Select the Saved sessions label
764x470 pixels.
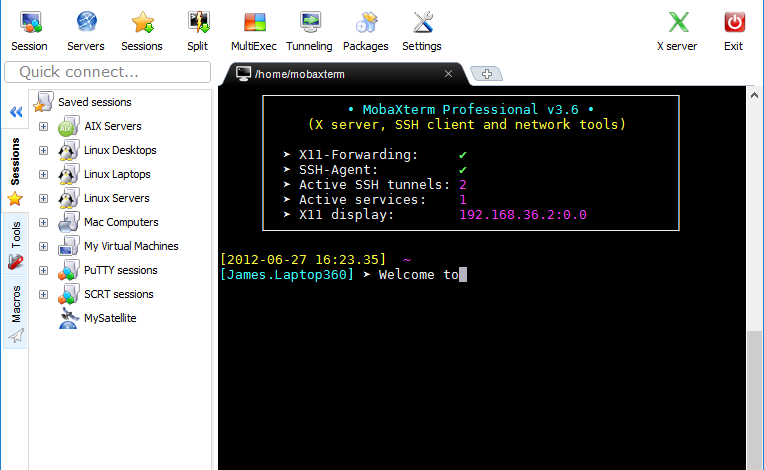[x=95, y=102]
